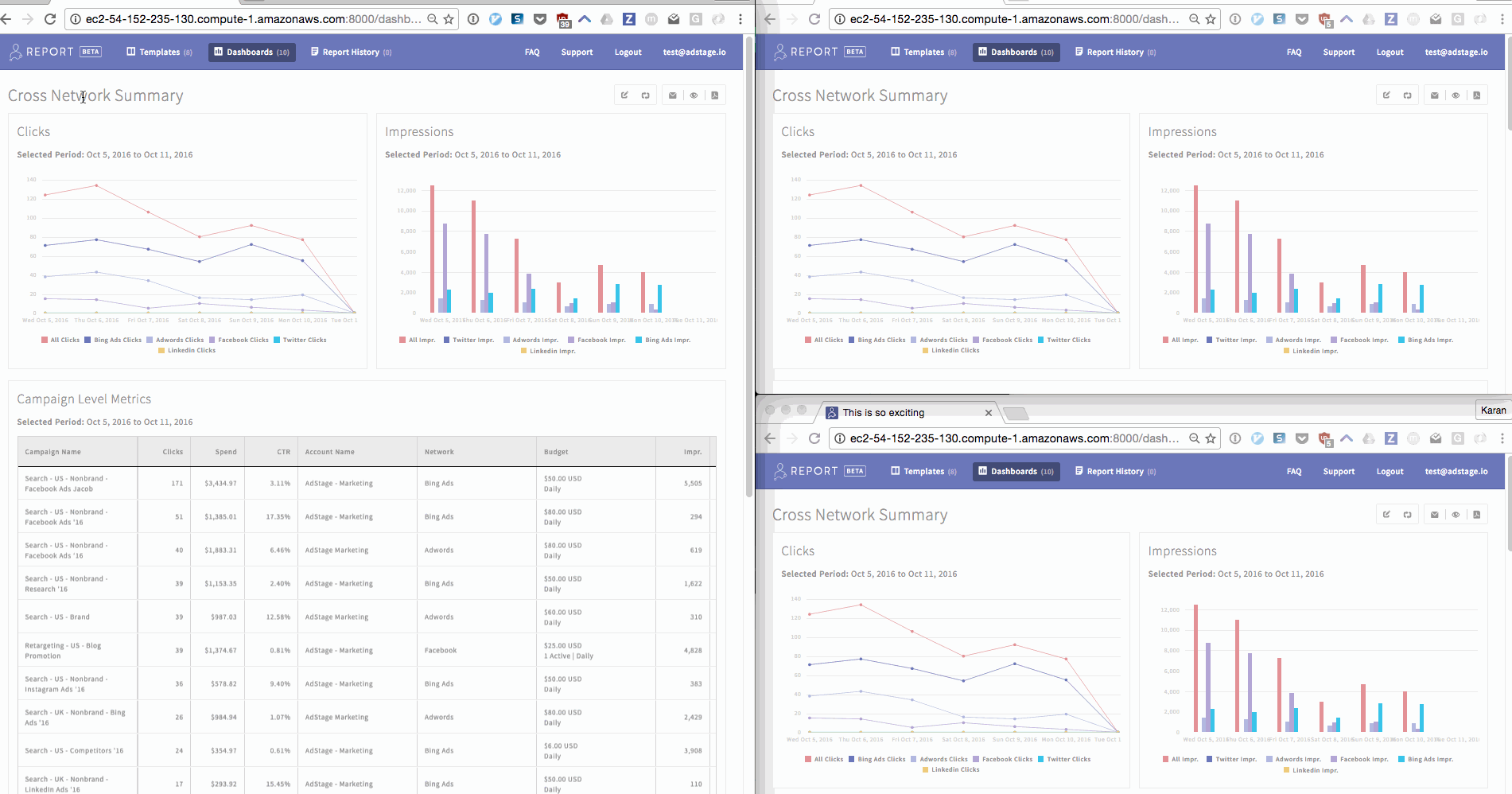The height and width of the screenshot is (794, 1512).
Task: Open the Templates tab
Action: coord(159,52)
